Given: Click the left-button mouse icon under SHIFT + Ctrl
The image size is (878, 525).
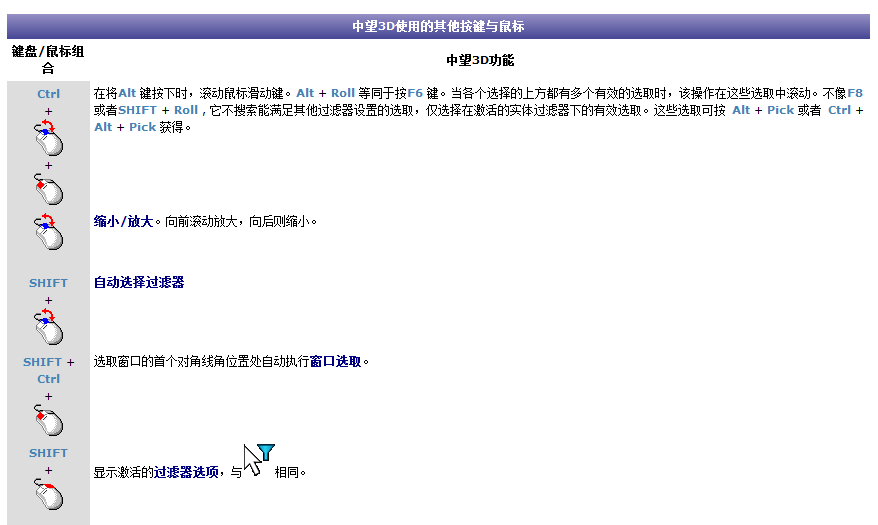Looking at the screenshot, I should (48, 420).
